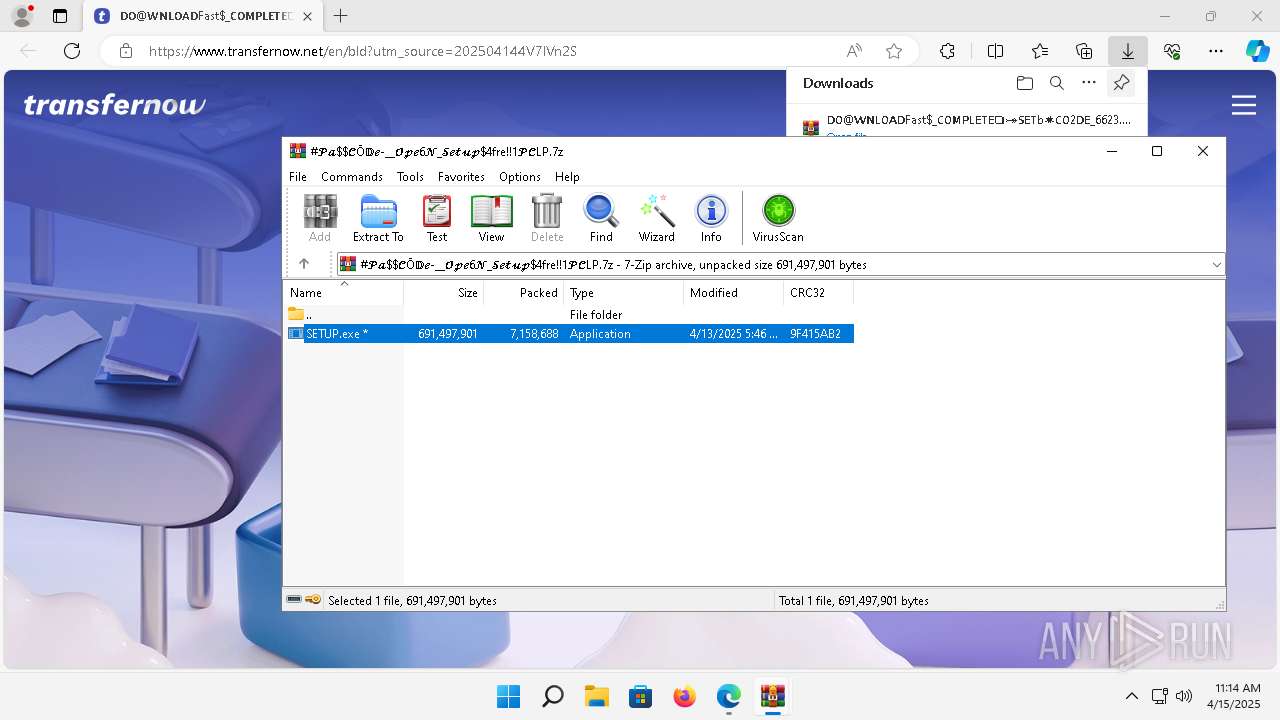Screen dimensions: 1280x720
Task: Click the Add toolbar icon in WinRAR
Action: click(x=320, y=219)
